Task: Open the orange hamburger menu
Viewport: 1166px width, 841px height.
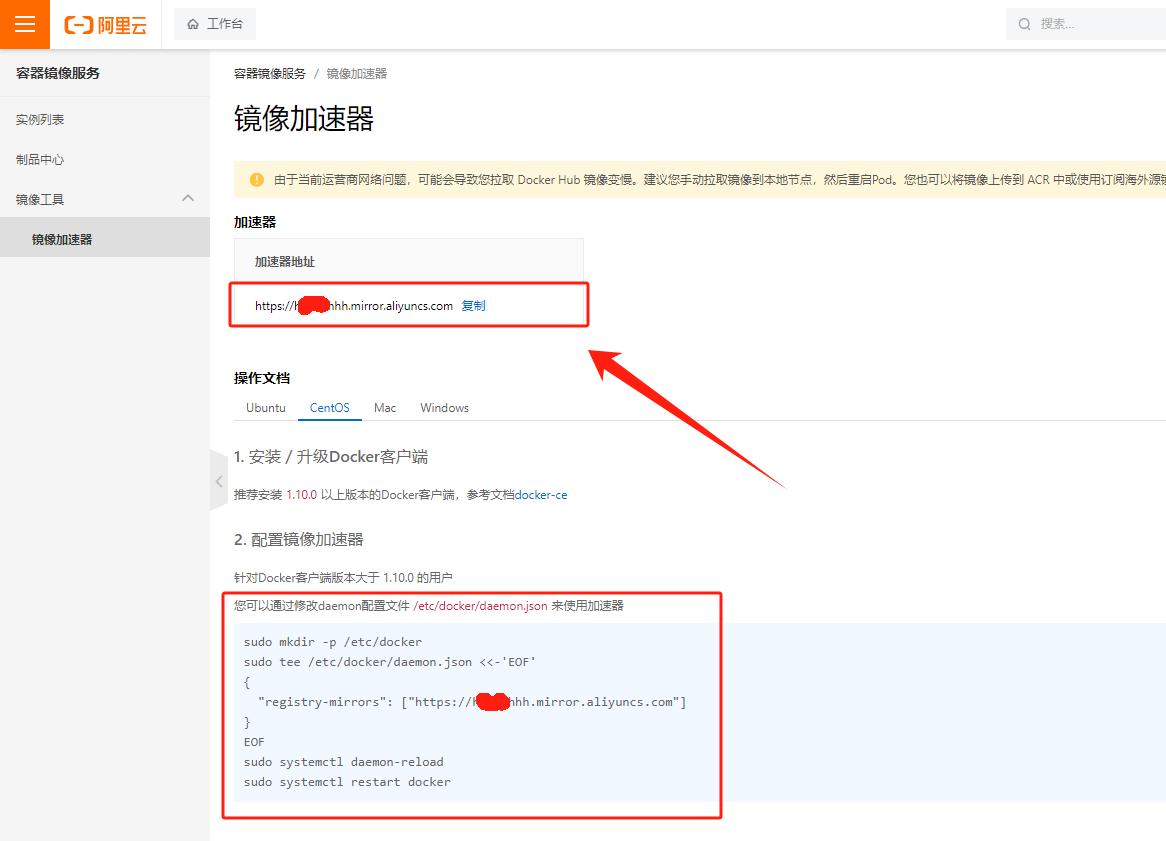Action: (x=25, y=24)
